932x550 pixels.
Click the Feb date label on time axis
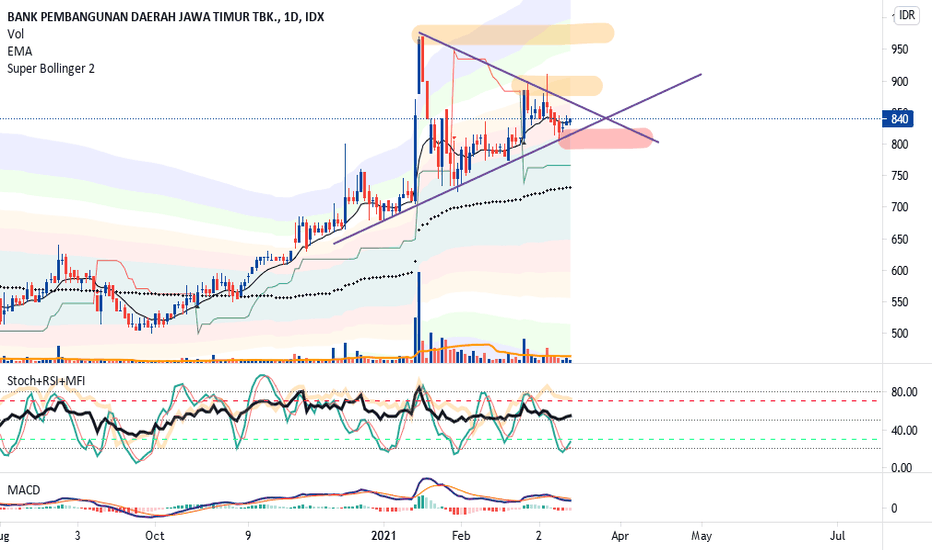[x=461, y=536]
